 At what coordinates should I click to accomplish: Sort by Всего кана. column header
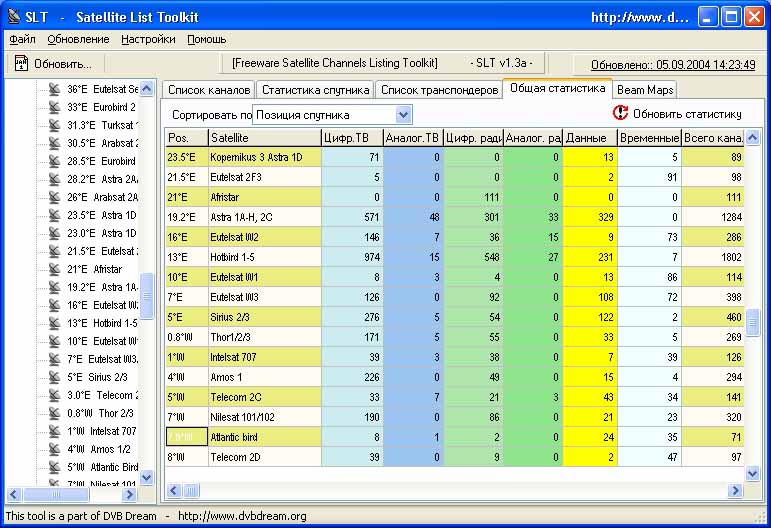pyautogui.click(x=713, y=138)
